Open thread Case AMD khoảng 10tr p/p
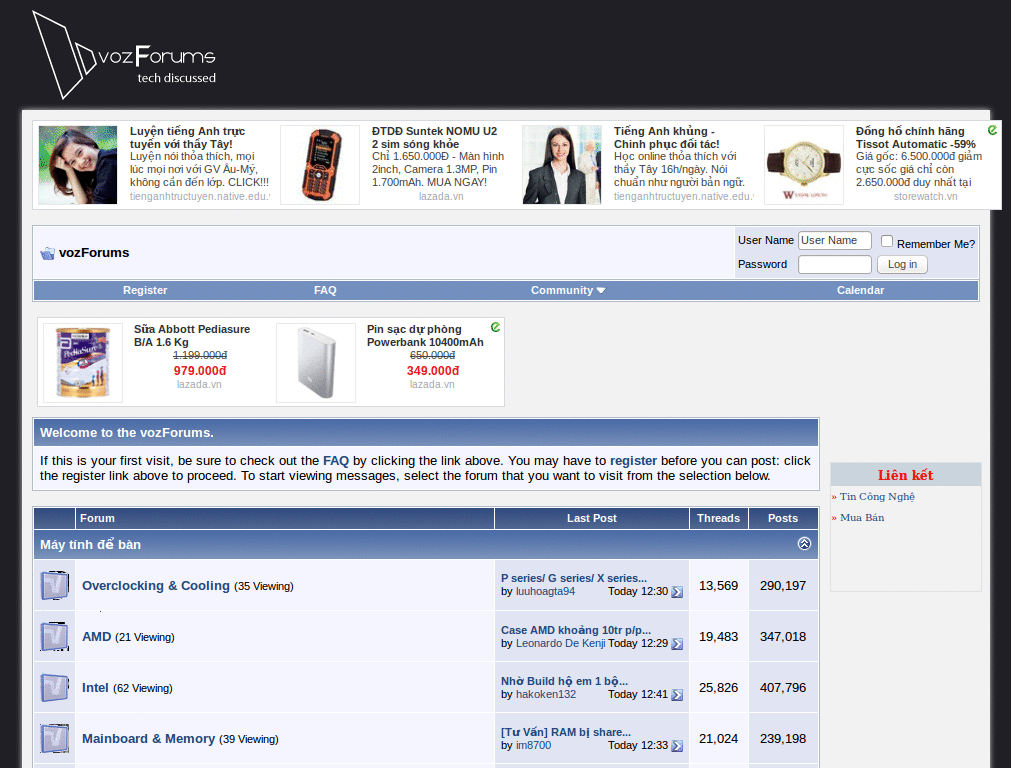The height and width of the screenshot is (768, 1024). [x=576, y=630]
